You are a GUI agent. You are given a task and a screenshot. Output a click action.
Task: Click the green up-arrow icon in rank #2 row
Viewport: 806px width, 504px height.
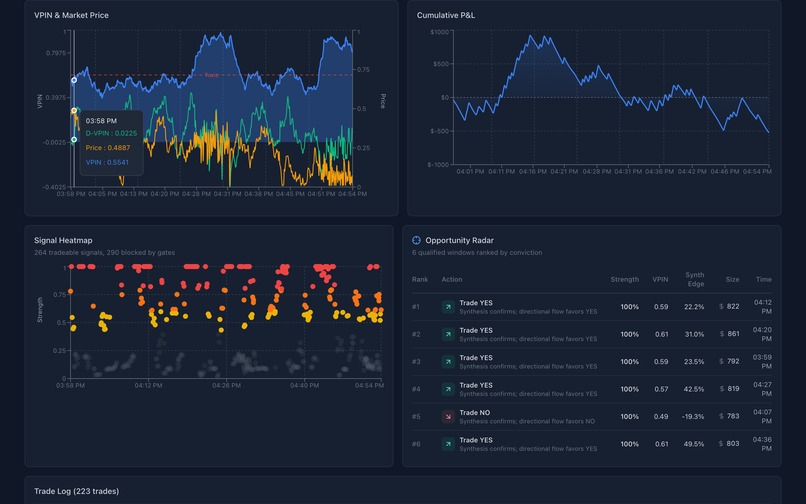point(448,334)
